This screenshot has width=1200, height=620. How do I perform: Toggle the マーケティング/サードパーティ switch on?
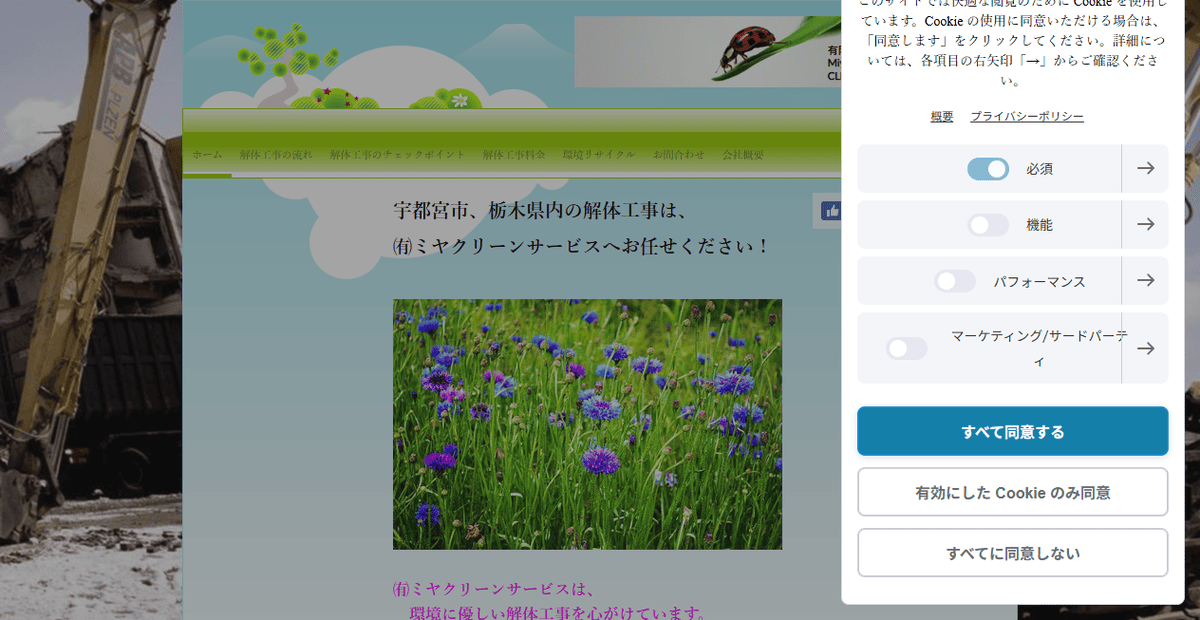[907, 348]
